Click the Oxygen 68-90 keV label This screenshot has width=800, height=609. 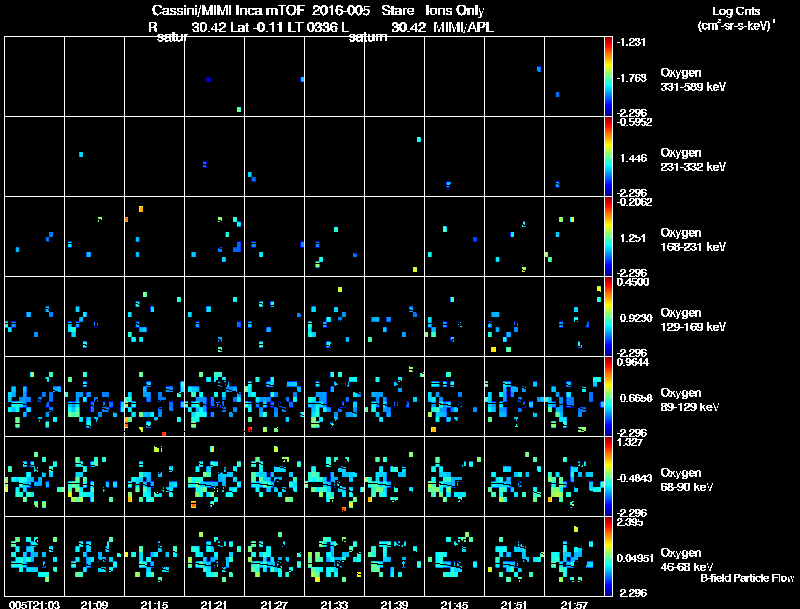pos(686,480)
